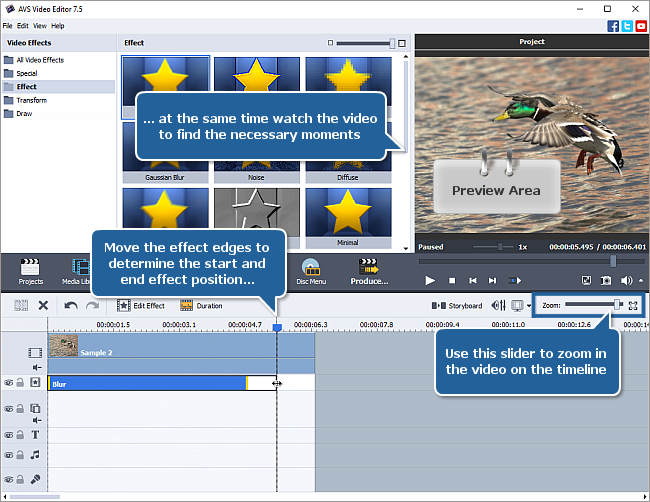The image size is (650, 502).
Task: Toggle visibility of video overlay track
Action: coord(8,409)
